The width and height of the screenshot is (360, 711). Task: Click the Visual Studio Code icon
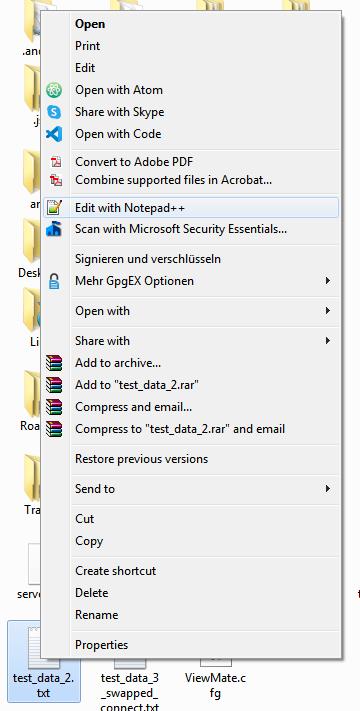[x=54, y=134]
